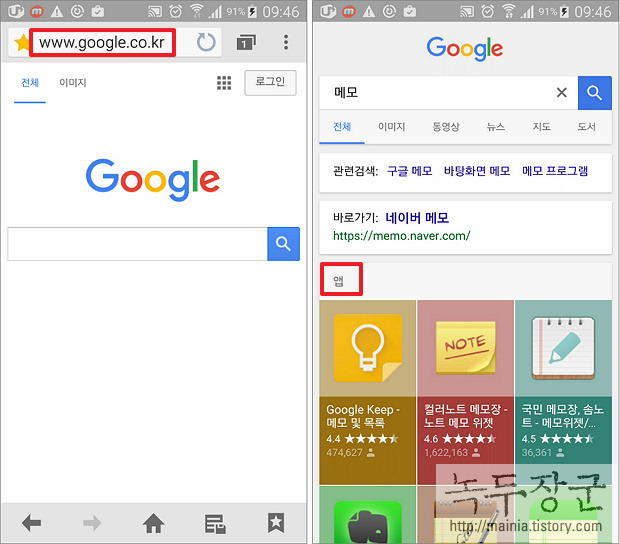Open the browser home page icon
This screenshot has width=620, height=544.
(153, 523)
